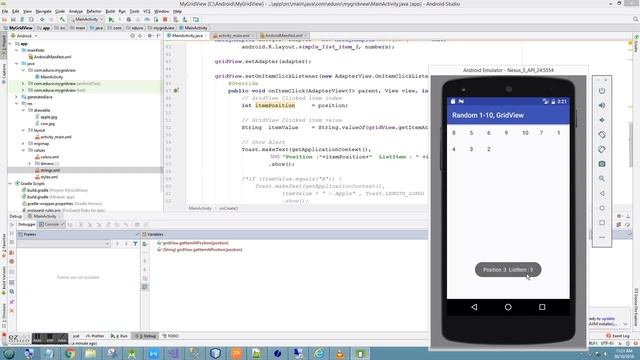Open the TODO tool window tab
Viewport: 640px width, 360px height.
pyautogui.click(x=170, y=336)
